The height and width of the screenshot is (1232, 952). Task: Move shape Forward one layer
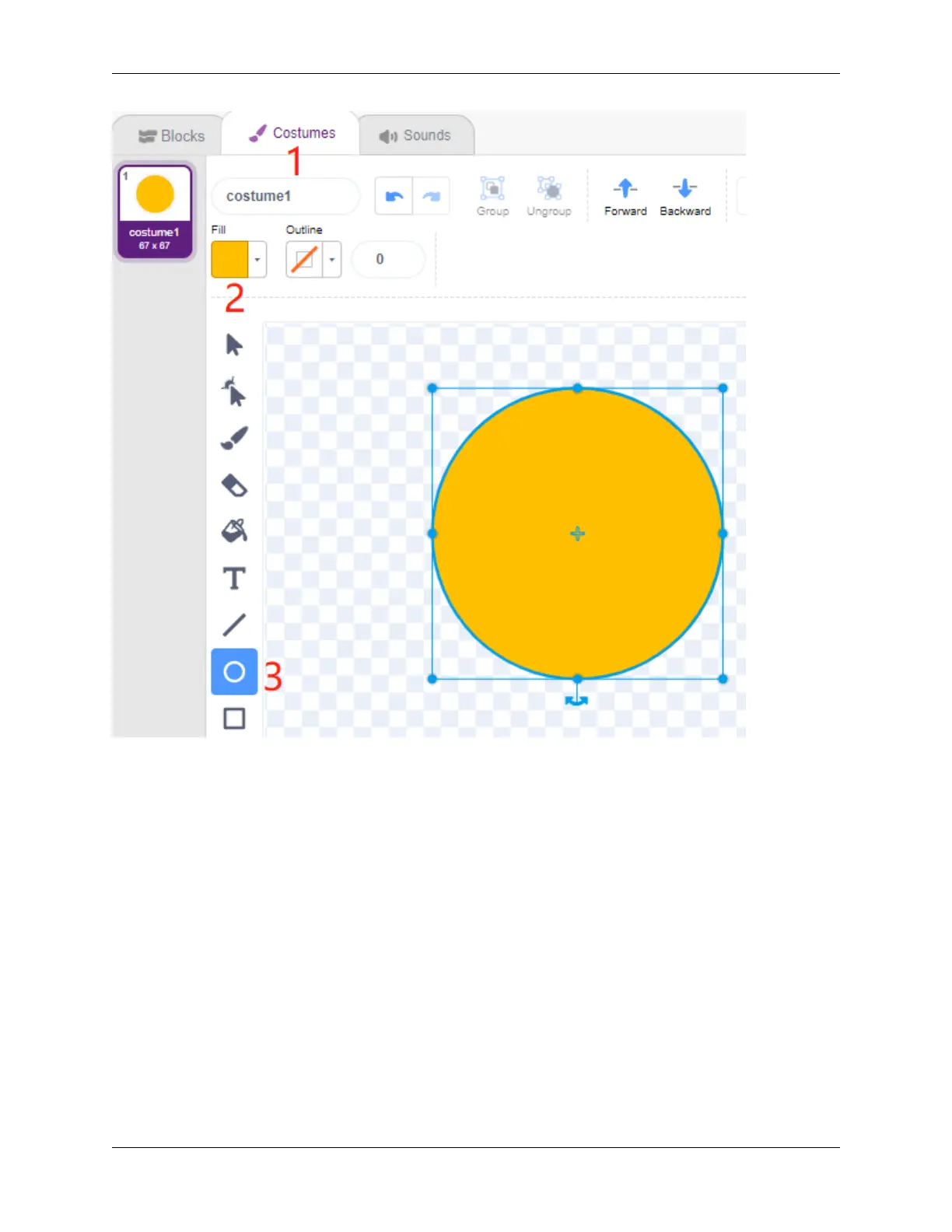point(625,196)
